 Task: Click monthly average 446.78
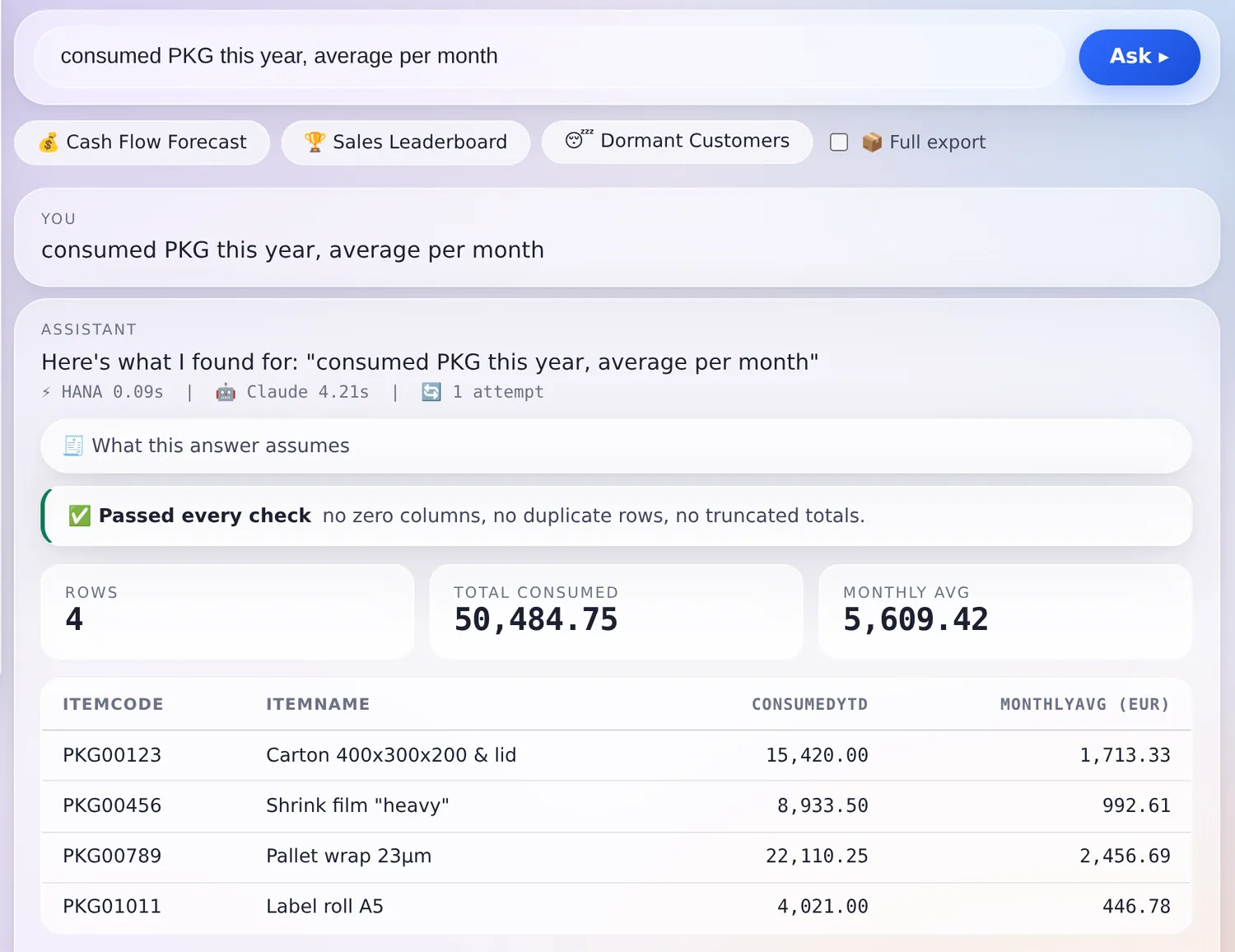pos(1136,906)
